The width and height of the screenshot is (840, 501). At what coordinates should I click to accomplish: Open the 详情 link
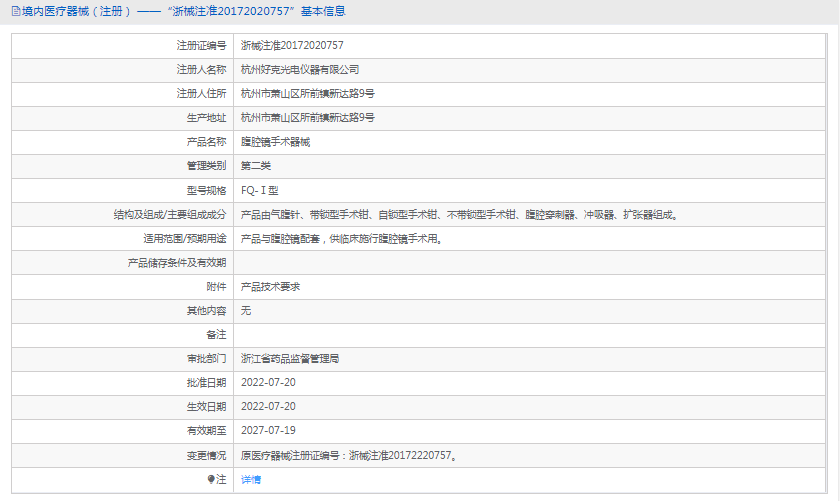[251, 480]
